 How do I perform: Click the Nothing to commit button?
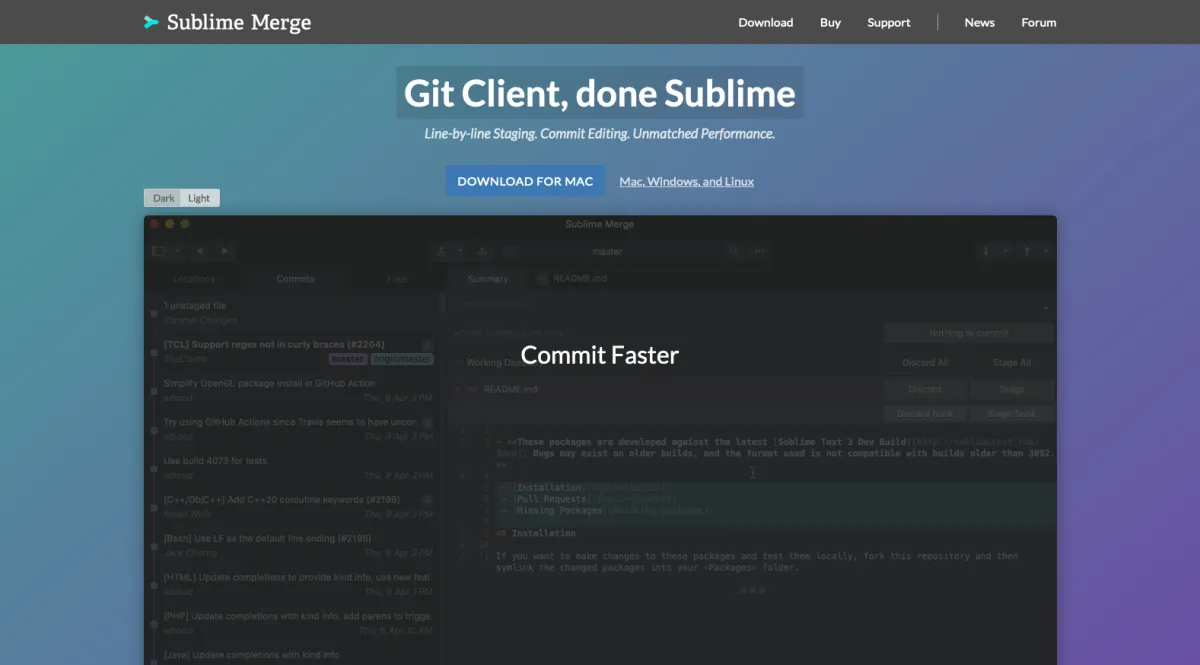point(968,333)
